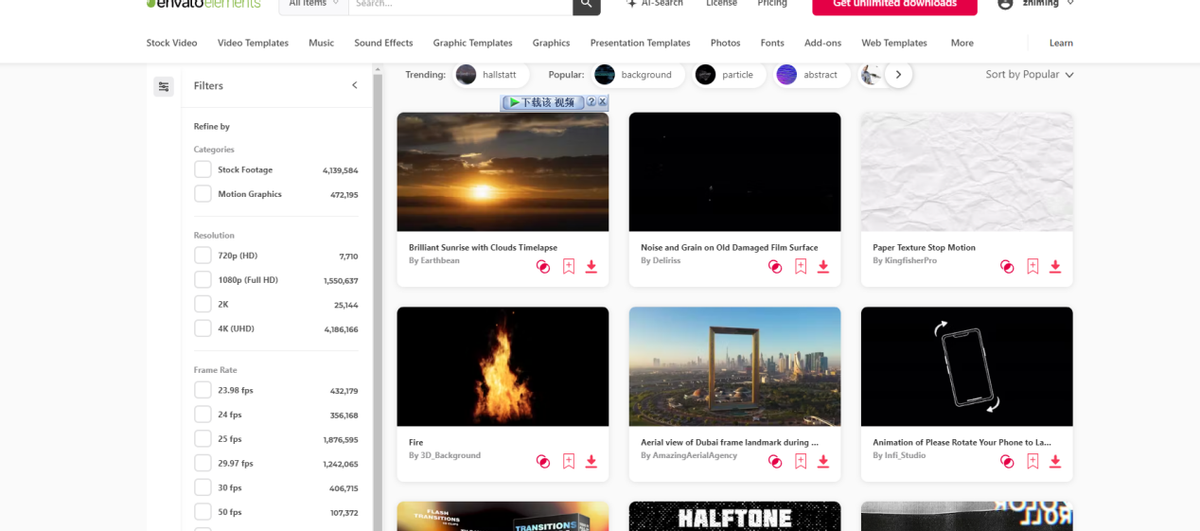Download Aerial view of Dubai frame
Image resolution: width=1200 pixels, height=531 pixels.
point(823,461)
